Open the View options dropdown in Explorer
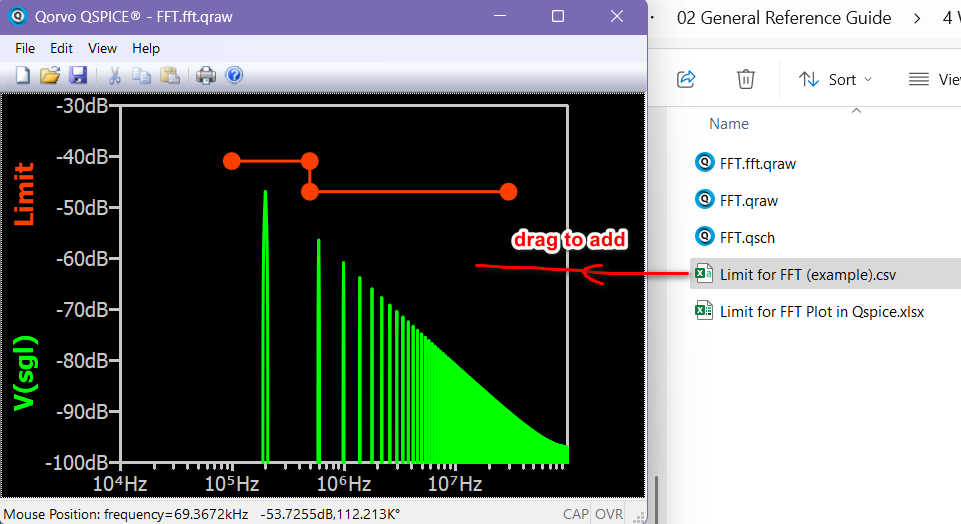Viewport: 961px width, 524px height. (x=933, y=79)
